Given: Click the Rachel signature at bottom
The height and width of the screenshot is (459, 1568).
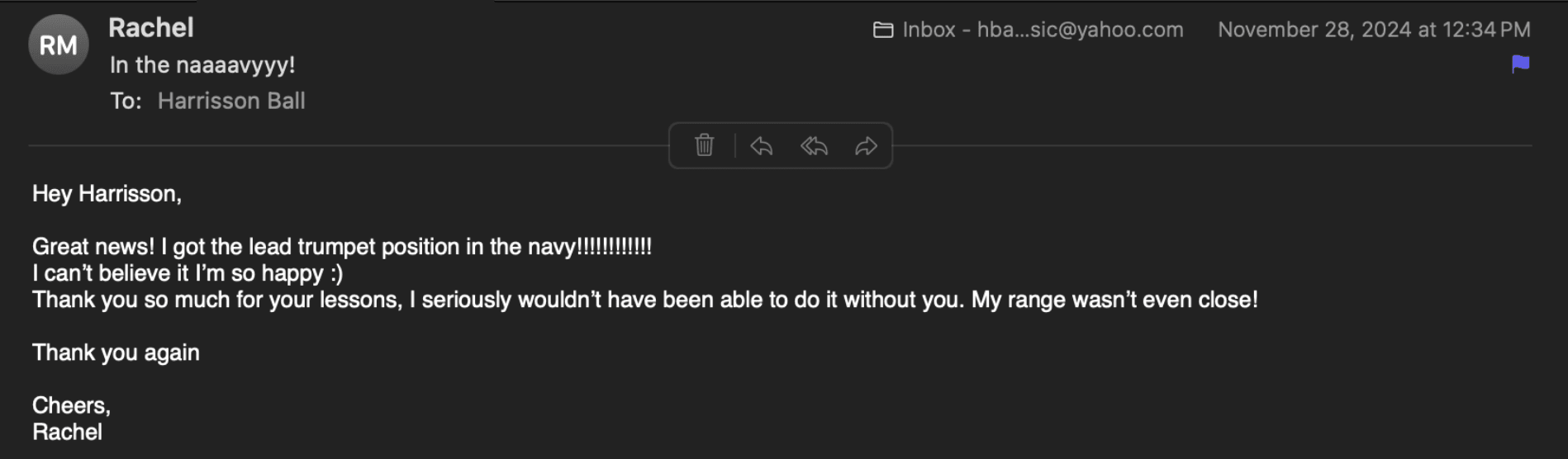Looking at the screenshot, I should 67,432.
